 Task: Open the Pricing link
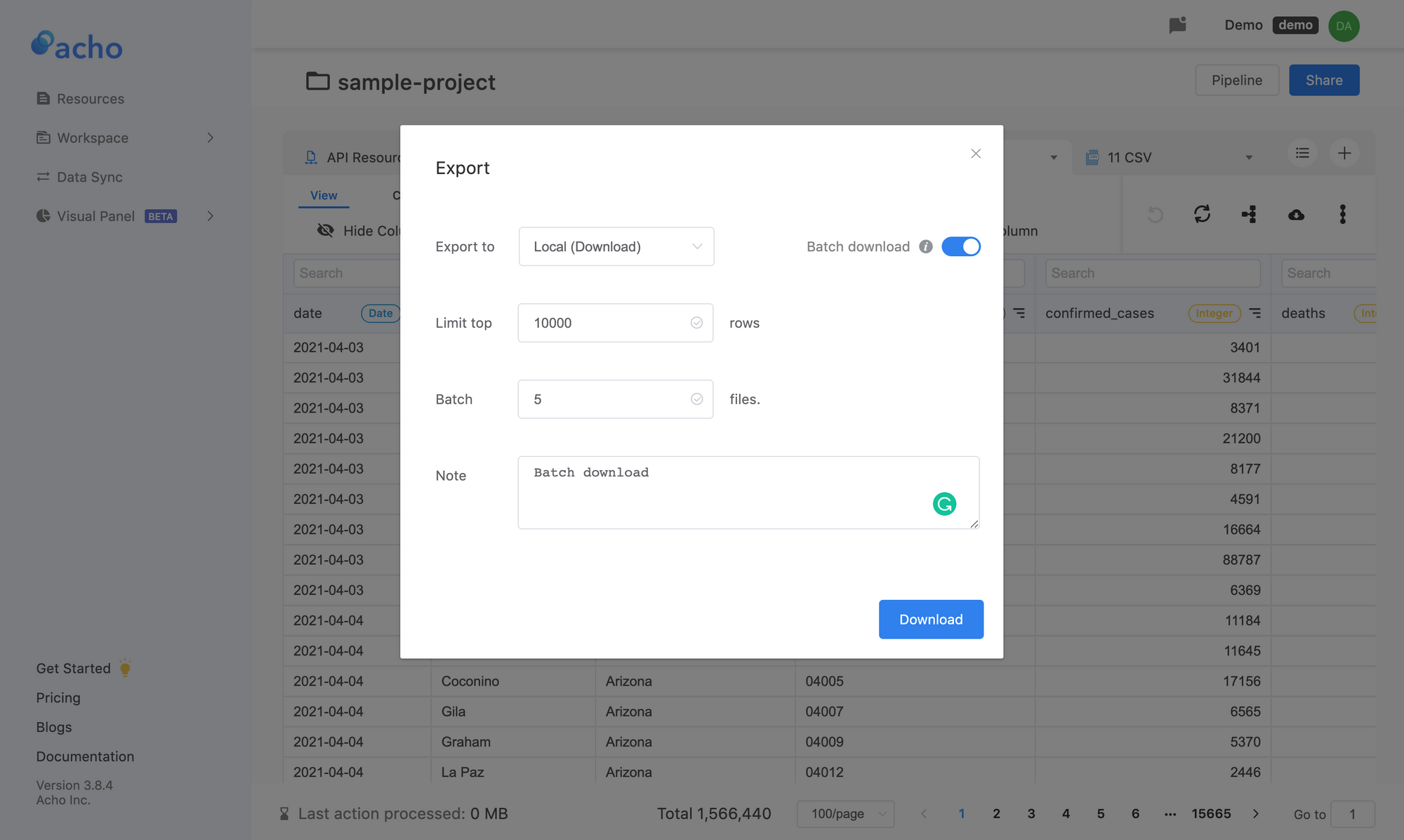pyautogui.click(x=58, y=698)
